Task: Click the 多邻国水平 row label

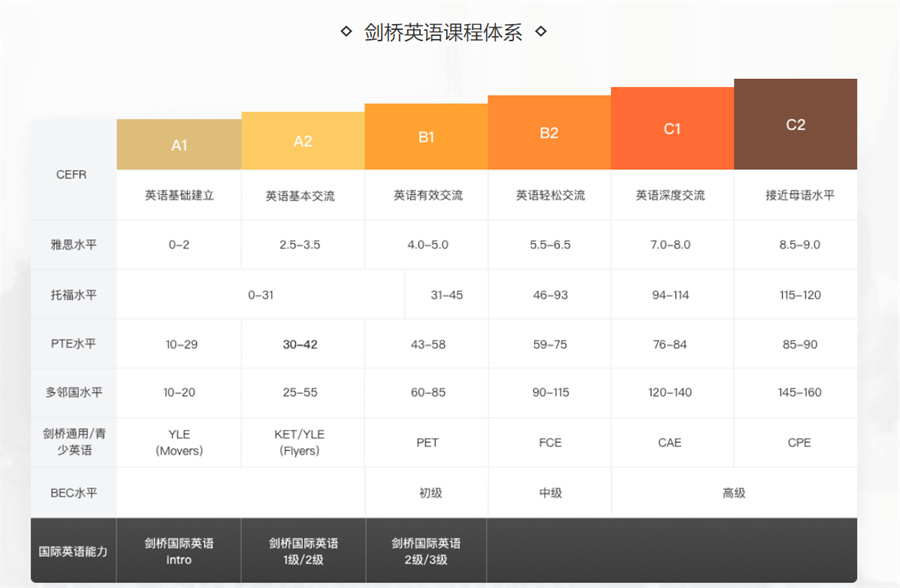Action: pos(74,392)
